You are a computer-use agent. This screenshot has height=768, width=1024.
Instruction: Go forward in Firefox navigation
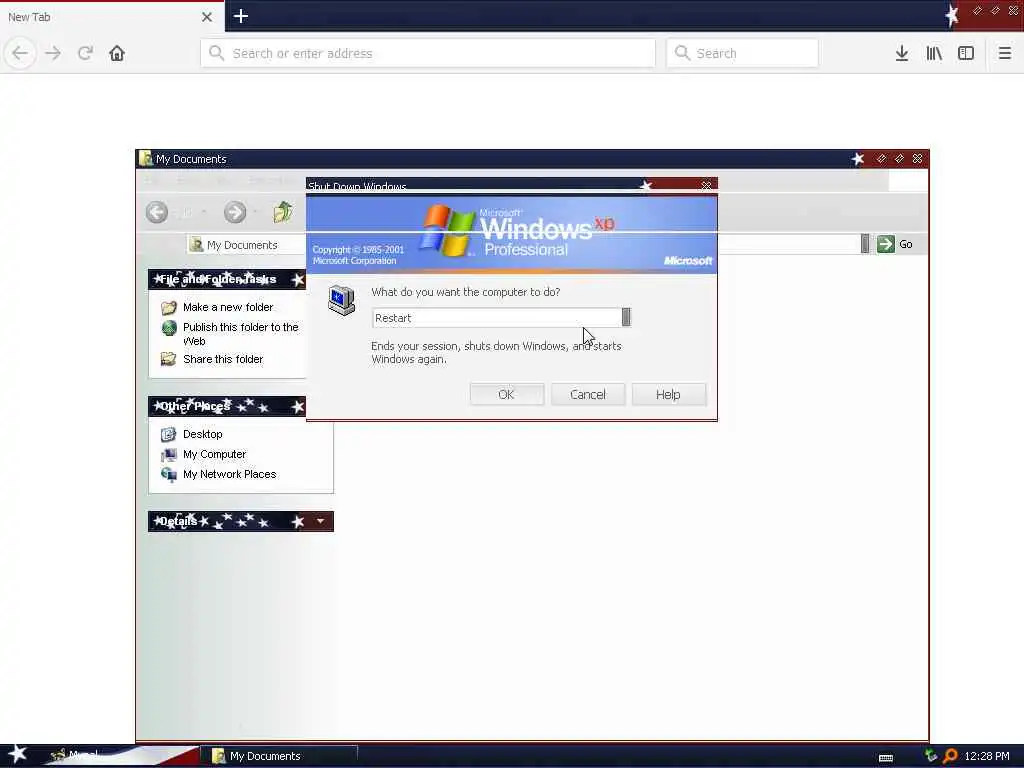[53, 53]
